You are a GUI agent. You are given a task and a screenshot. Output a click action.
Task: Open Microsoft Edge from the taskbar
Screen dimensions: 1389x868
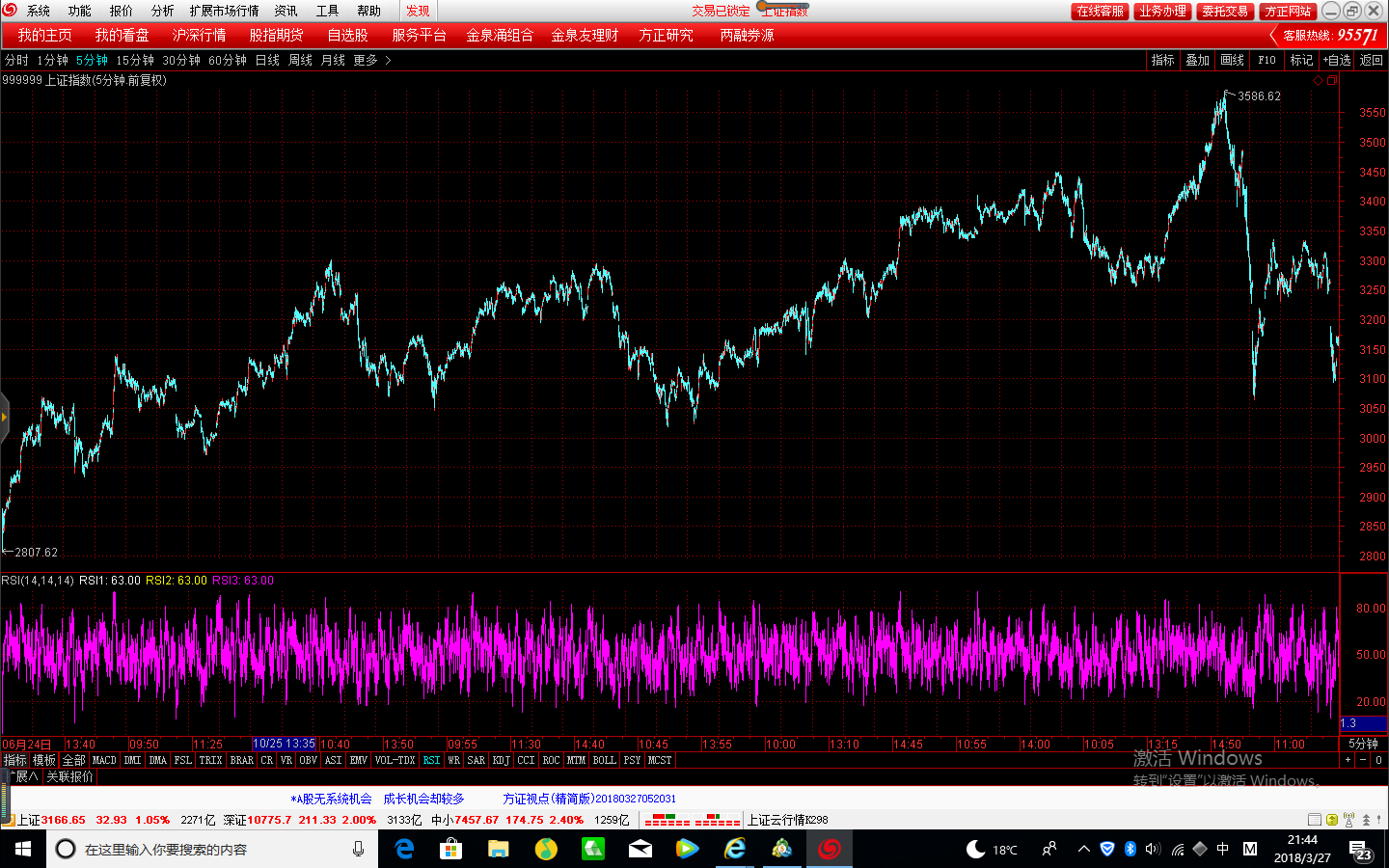coord(404,849)
